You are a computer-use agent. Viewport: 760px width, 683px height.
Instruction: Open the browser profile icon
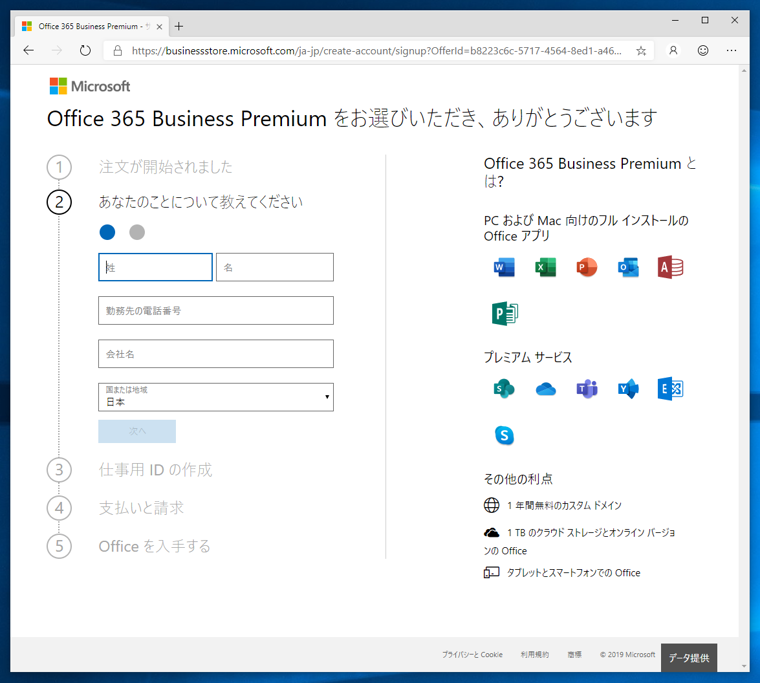[673, 50]
